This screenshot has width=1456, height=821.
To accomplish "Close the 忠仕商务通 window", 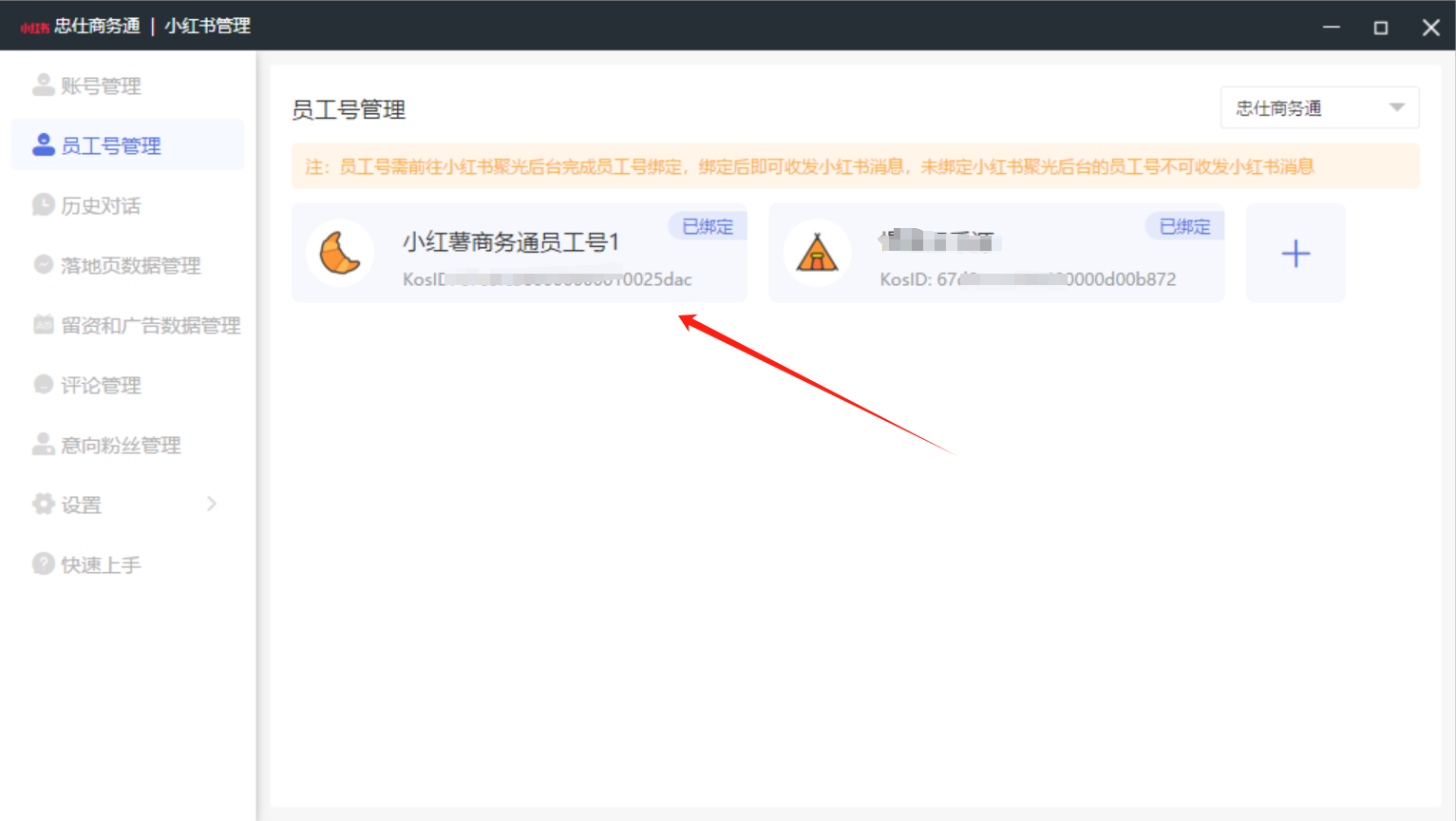I will (1431, 27).
